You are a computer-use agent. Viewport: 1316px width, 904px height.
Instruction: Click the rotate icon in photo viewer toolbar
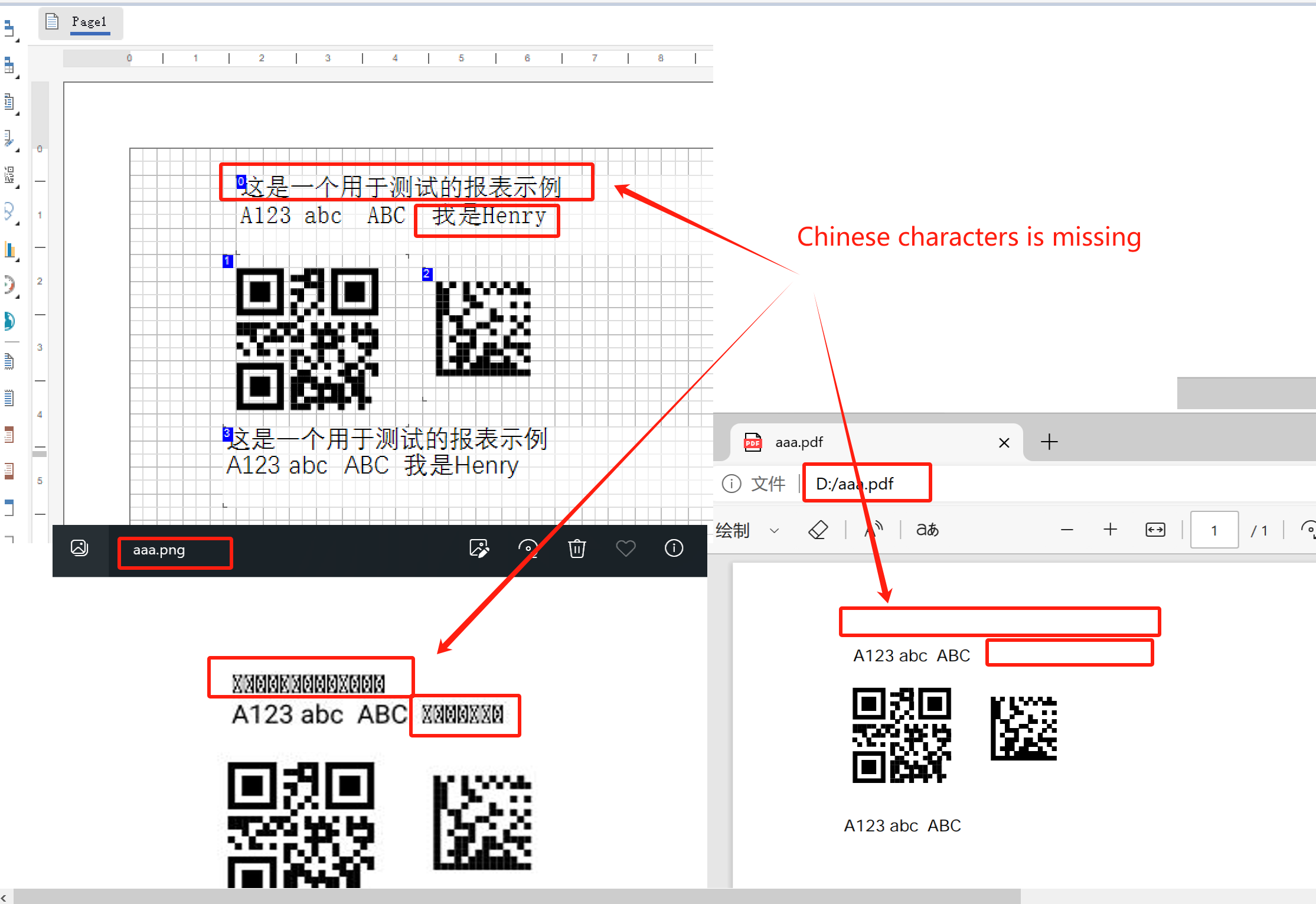coord(528,549)
